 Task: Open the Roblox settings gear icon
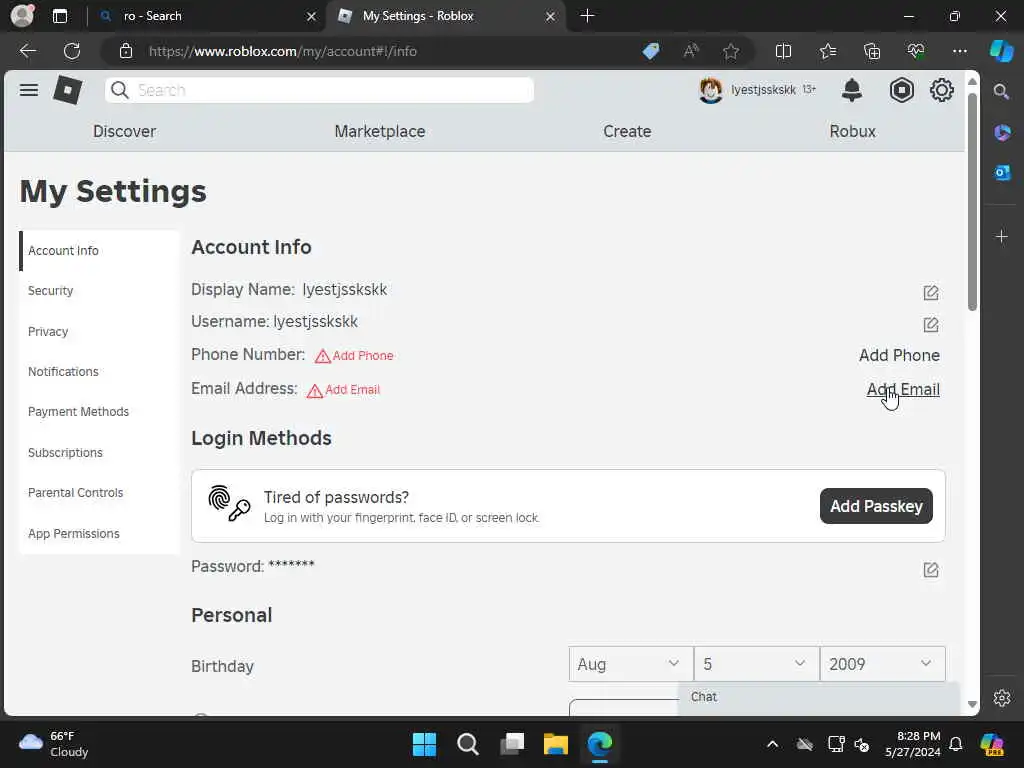[941, 90]
